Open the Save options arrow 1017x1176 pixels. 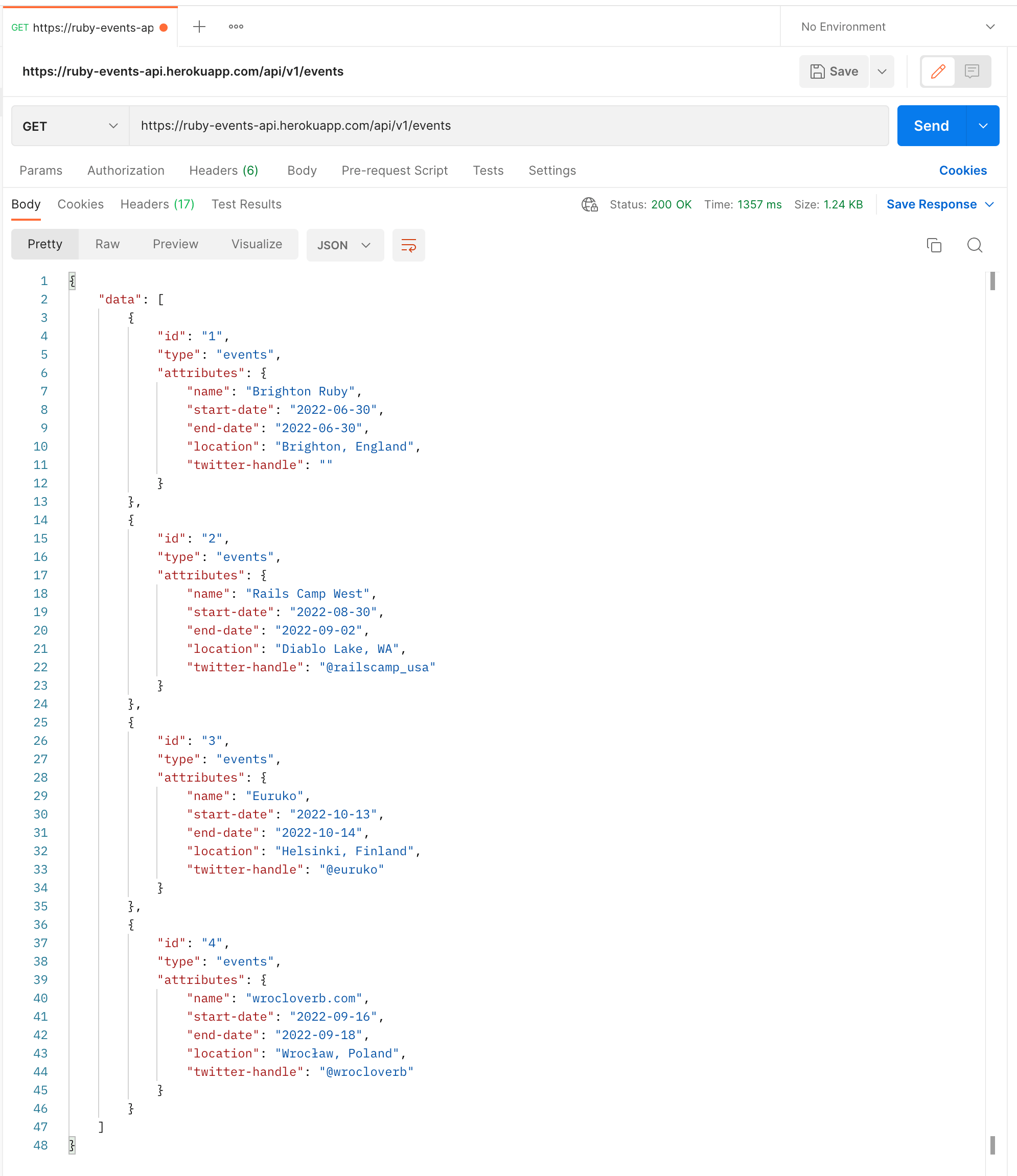point(882,72)
